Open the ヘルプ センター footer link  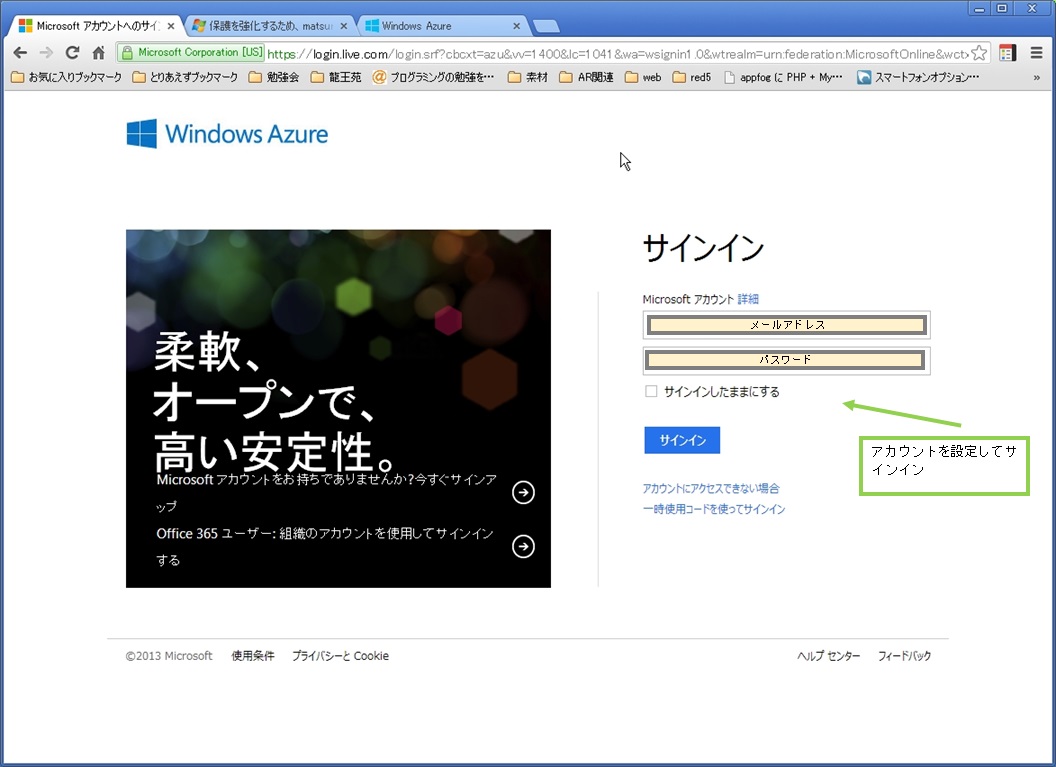pos(828,656)
